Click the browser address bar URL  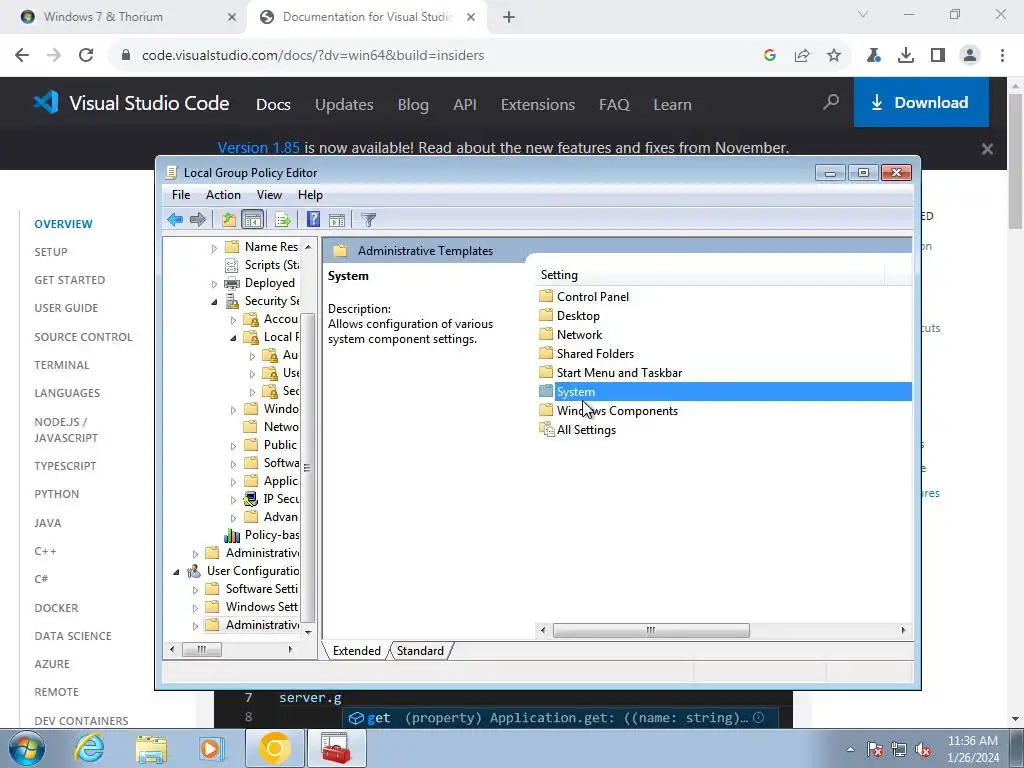tap(313, 56)
